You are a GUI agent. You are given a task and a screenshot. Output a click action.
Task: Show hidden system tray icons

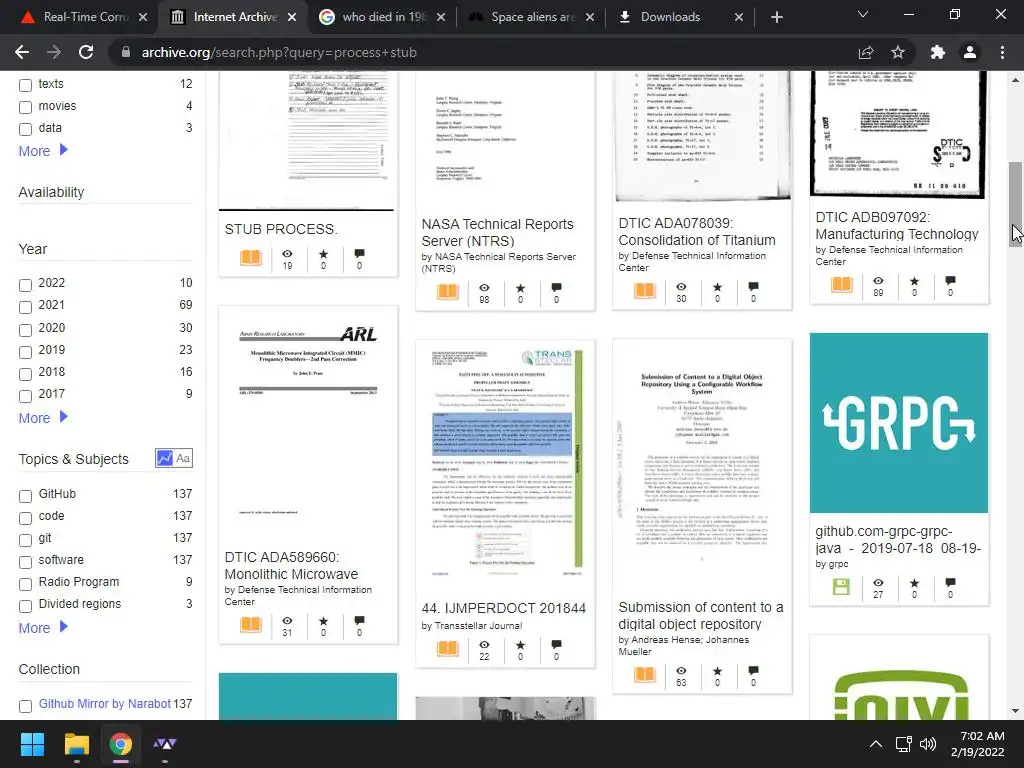click(876, 744)
